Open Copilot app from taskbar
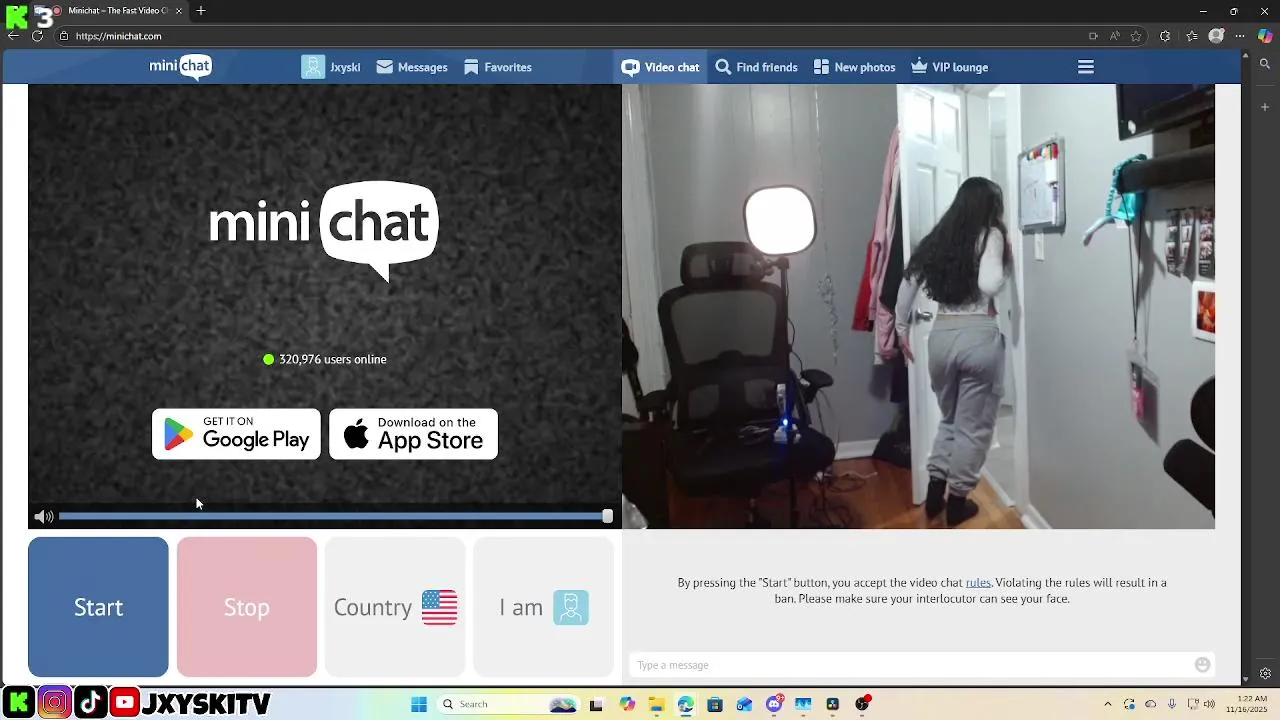 click(627, 704)
